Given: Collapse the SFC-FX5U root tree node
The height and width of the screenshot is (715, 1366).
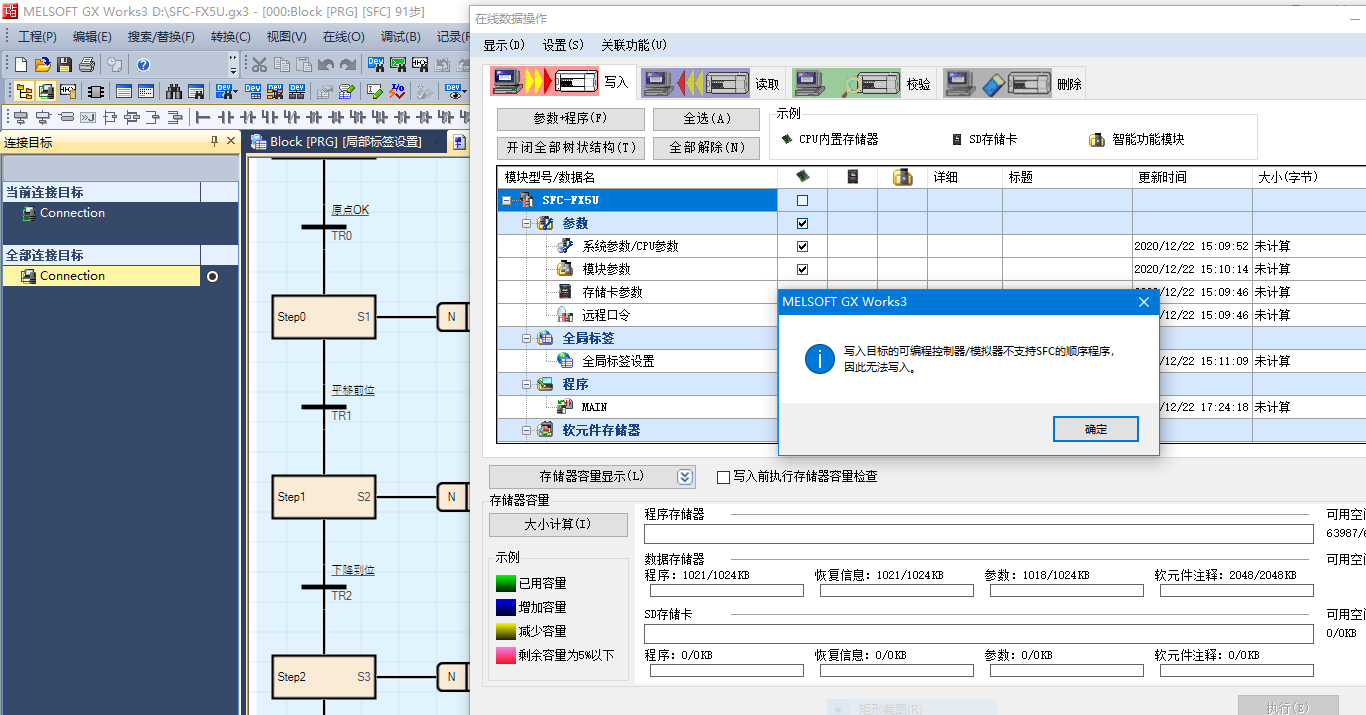Looking at the screenshot, I should tap(507, 200).
